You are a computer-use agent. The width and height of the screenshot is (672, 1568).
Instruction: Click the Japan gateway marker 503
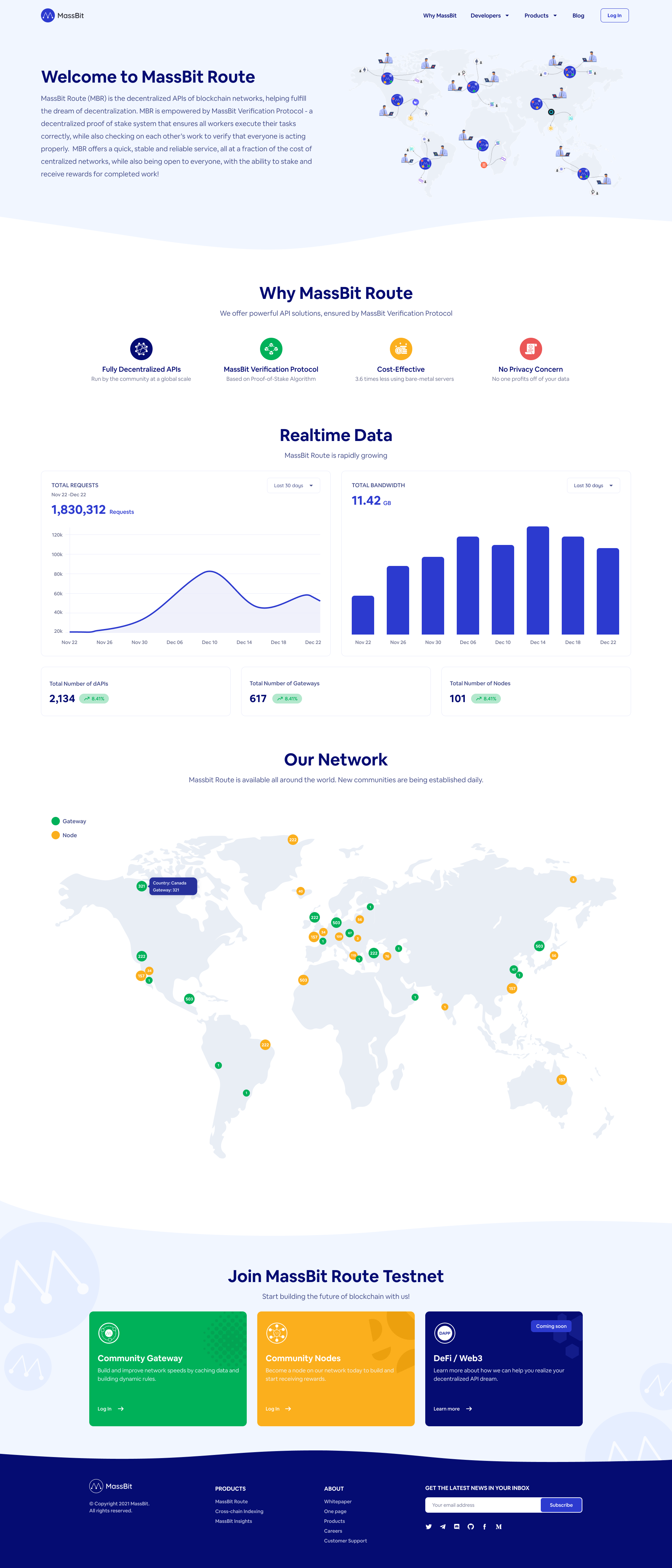tap(539, 946)
